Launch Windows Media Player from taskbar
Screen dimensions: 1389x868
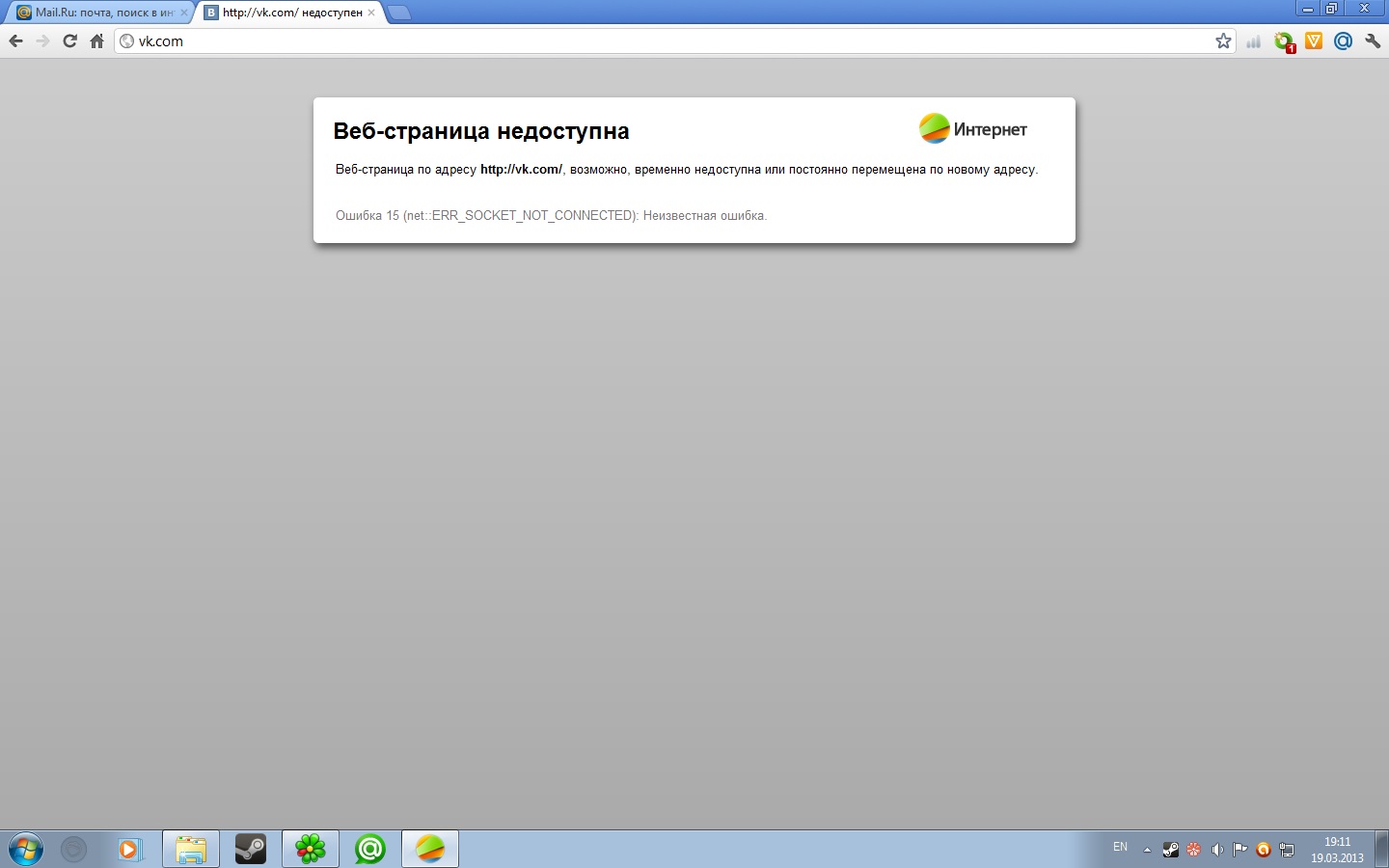coord(130,849)
